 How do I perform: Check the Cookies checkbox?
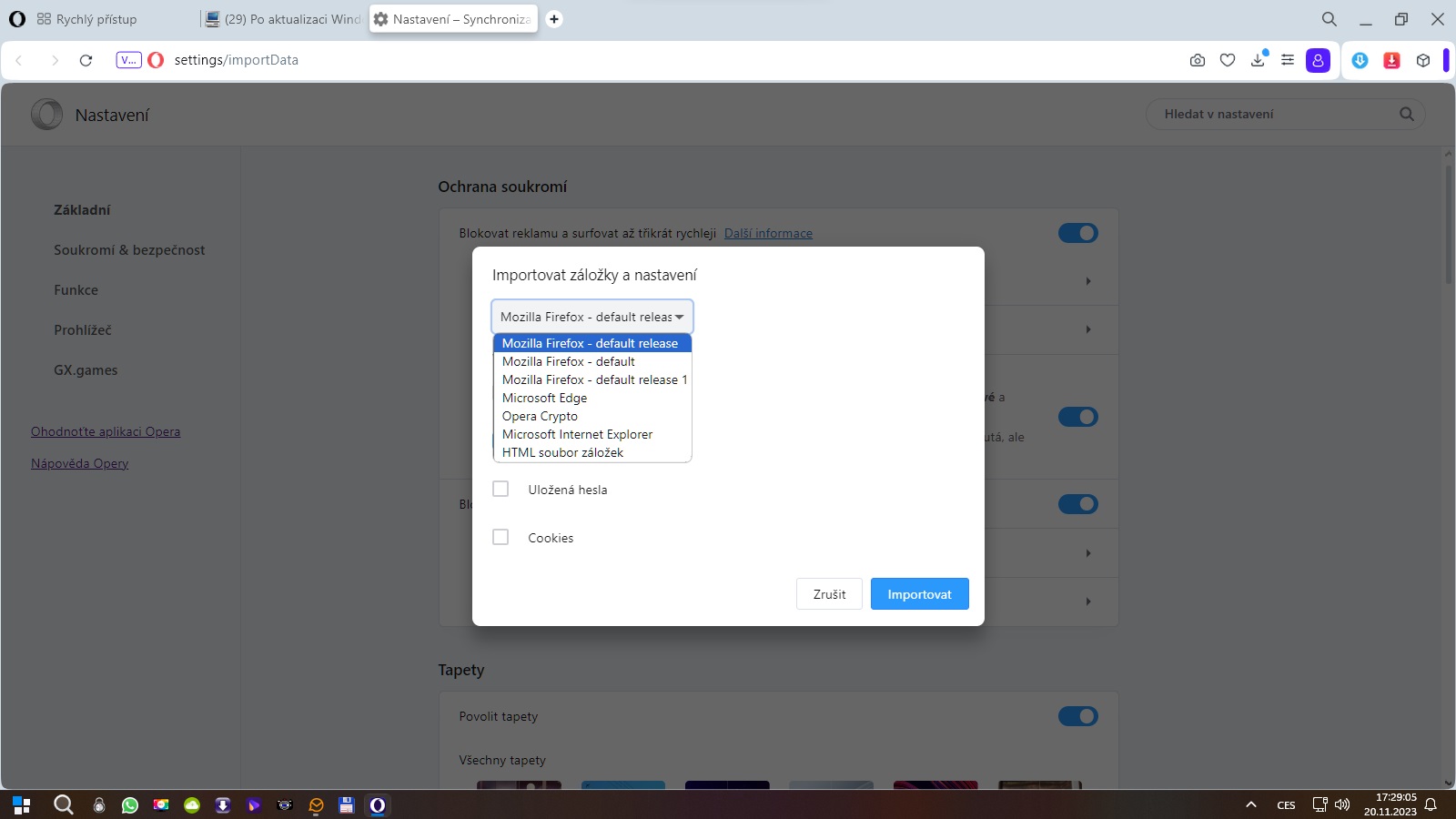coord(500,537)
